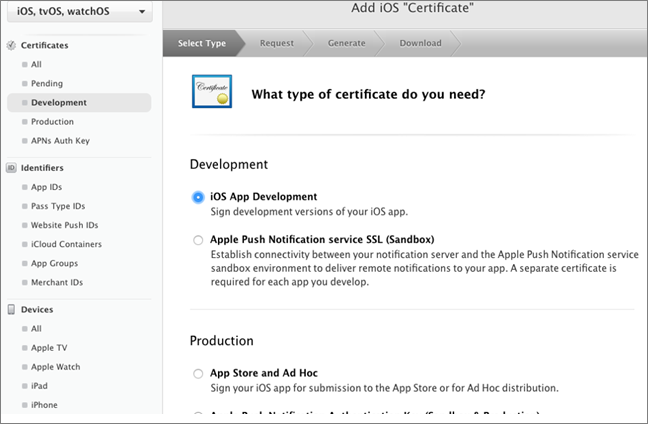Open Production certificates in sidebar
The width and height of the screenshot is (648, 424).
click(52, 121)
